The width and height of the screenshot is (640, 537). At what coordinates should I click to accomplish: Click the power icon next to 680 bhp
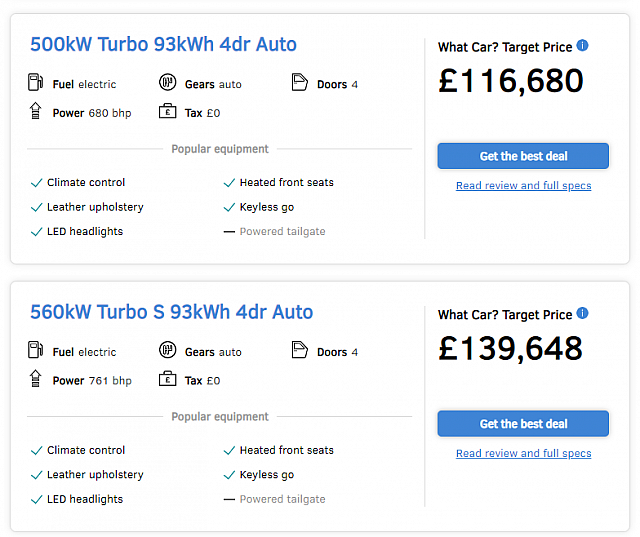pyautogui.click(x=36, y=111)
